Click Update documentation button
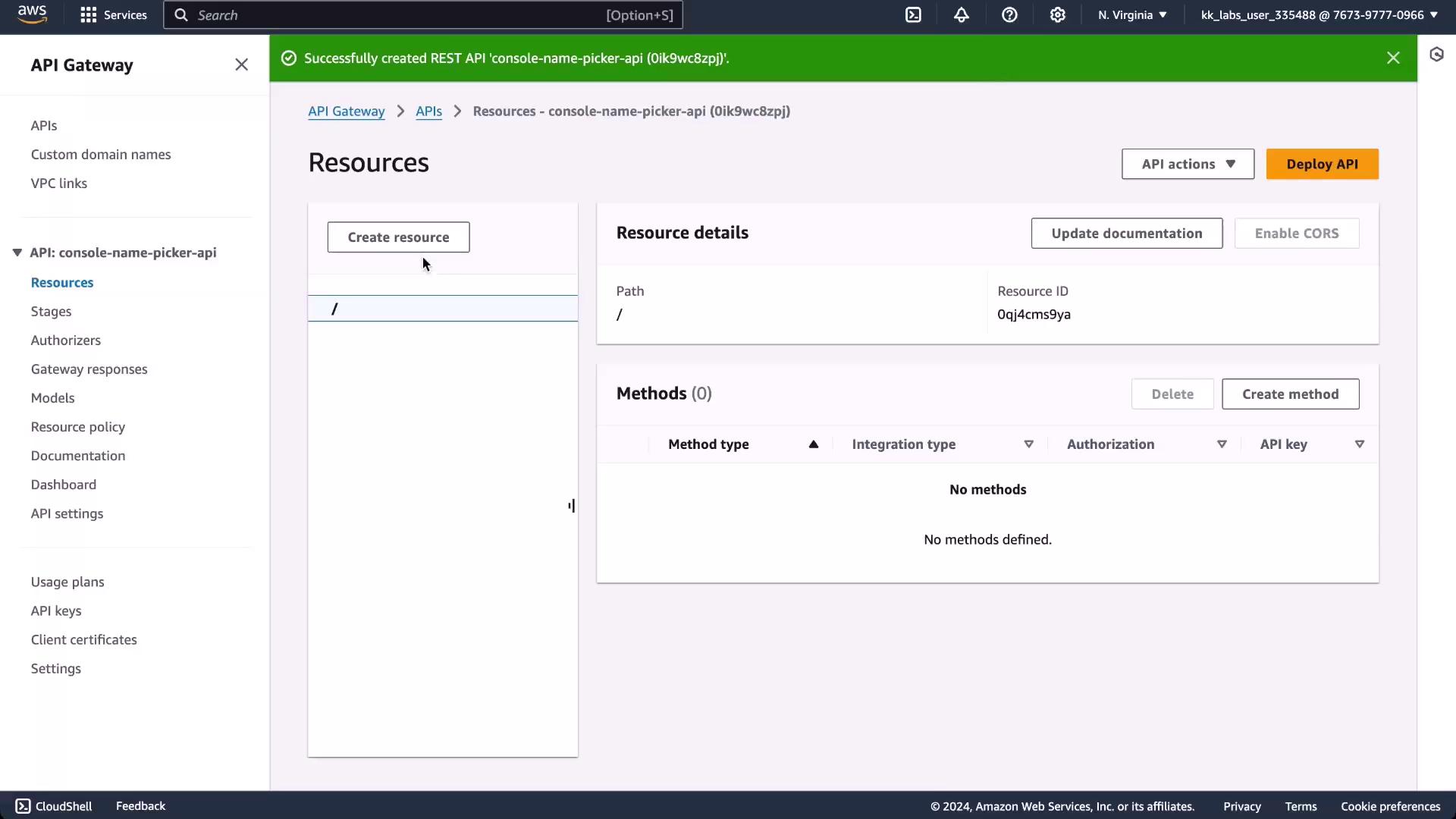The image size is (1456, 819). click(1126, 234)
